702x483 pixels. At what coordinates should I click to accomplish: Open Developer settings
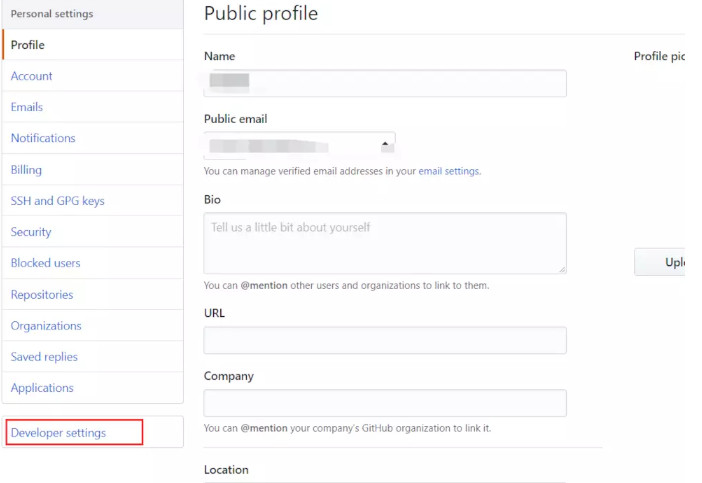click(x=58, y=433)
